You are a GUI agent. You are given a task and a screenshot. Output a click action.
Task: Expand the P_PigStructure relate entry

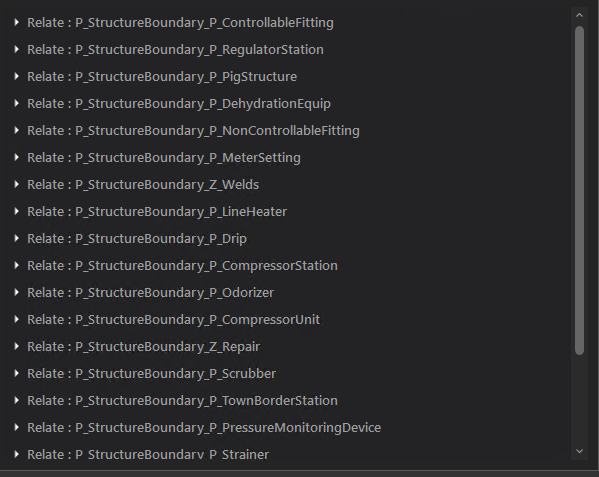[x=16, y=76]
